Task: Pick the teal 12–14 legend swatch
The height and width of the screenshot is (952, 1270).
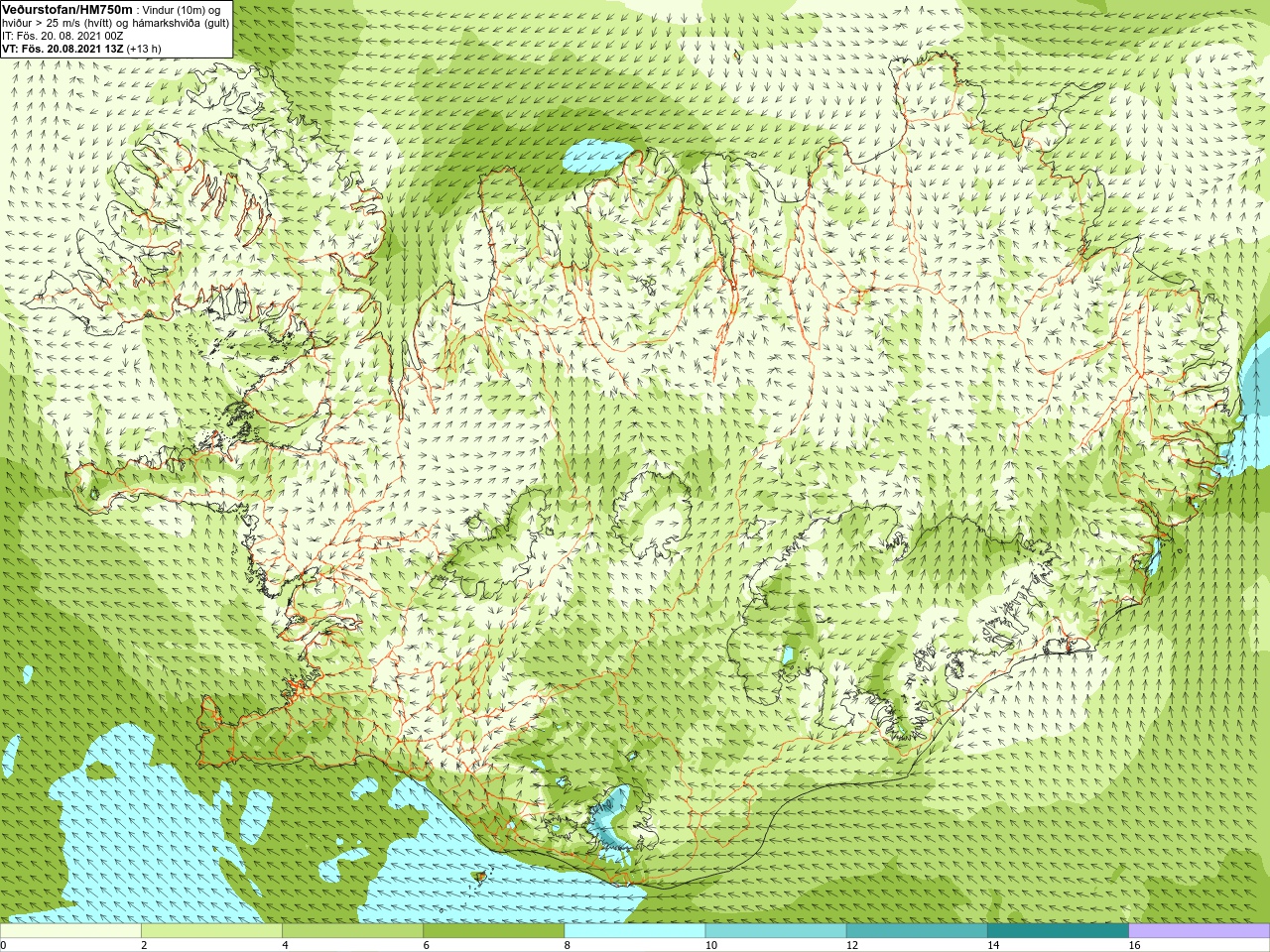Action: click(917, 930)
